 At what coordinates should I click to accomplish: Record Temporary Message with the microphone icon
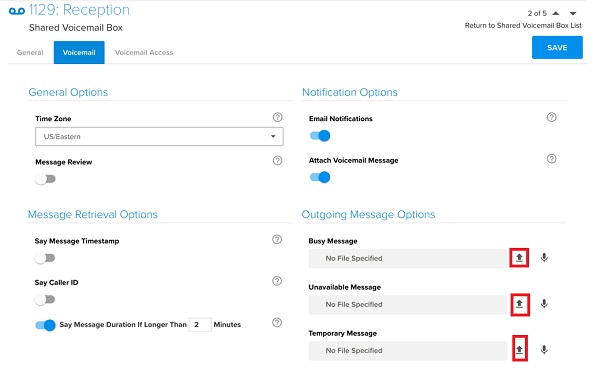[544, 350]
